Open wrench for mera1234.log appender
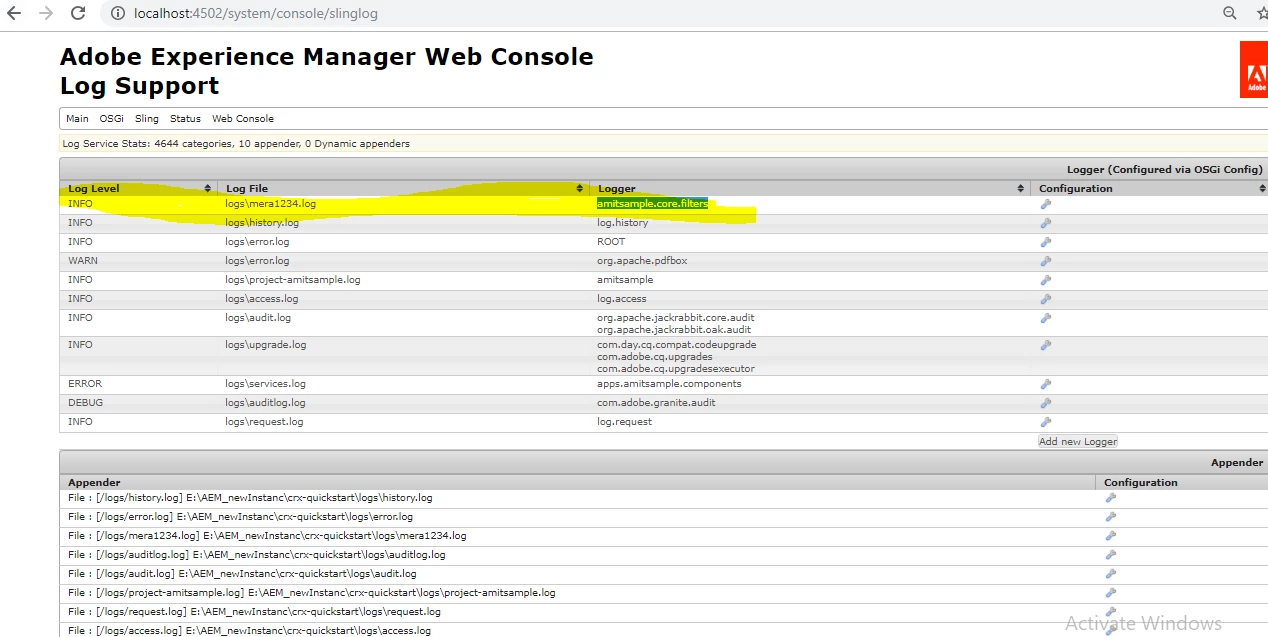This screenshot has width=1268, height=637. point(1110,536)
